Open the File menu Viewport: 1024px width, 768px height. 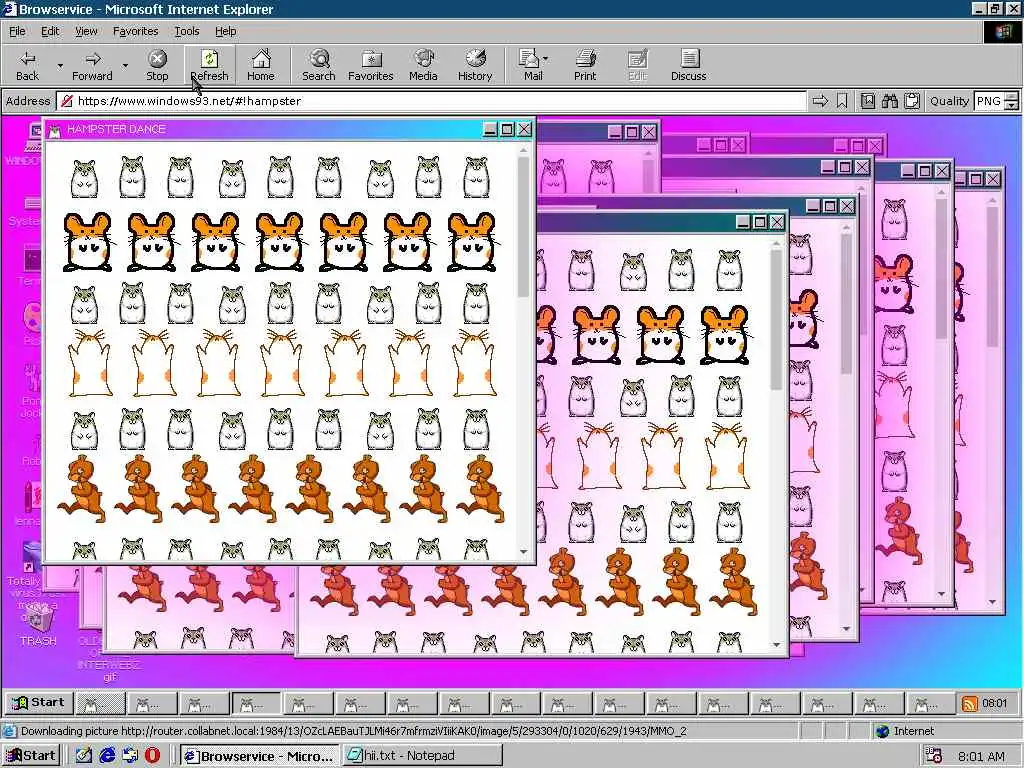click(17, 31)
